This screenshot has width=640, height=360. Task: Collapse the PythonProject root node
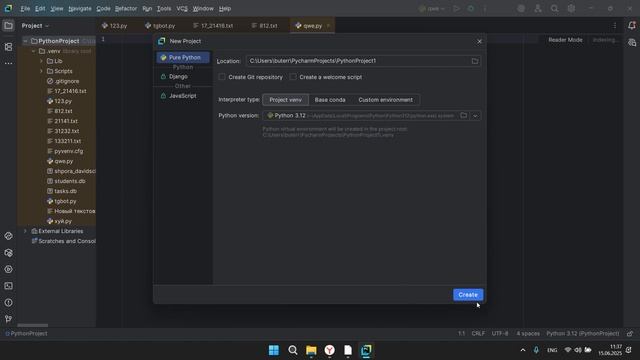[25, 41]
